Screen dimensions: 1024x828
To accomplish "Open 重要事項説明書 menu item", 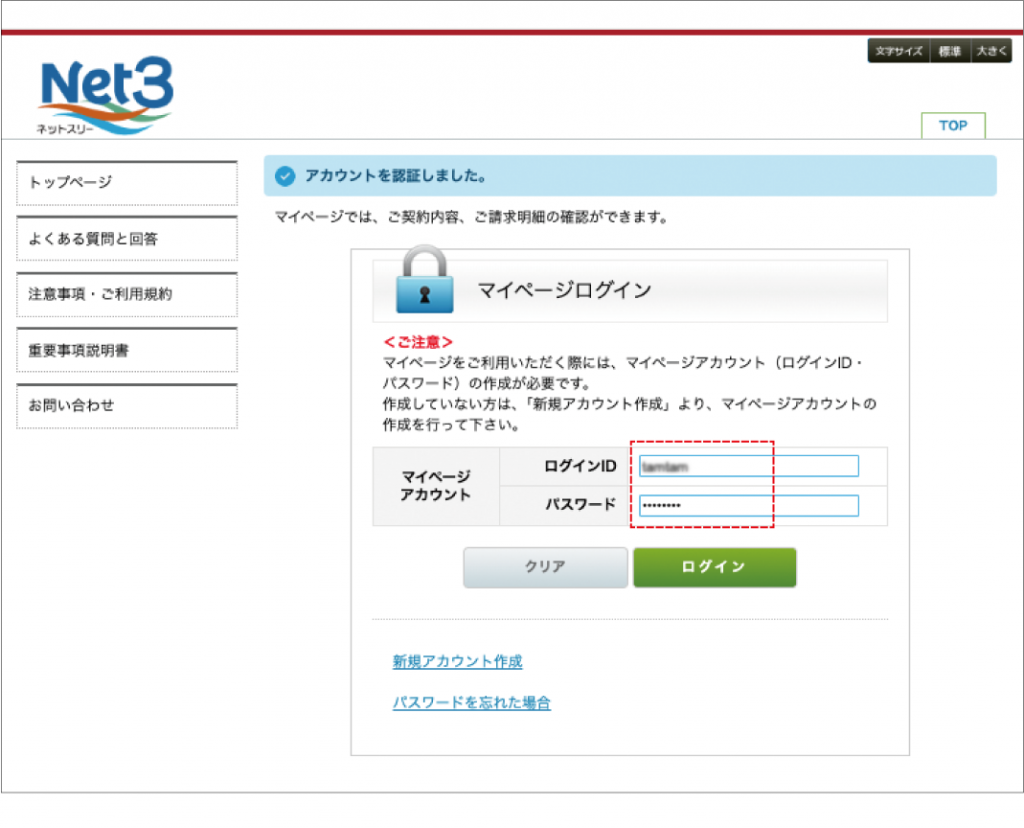I will [x=127, y=351].
